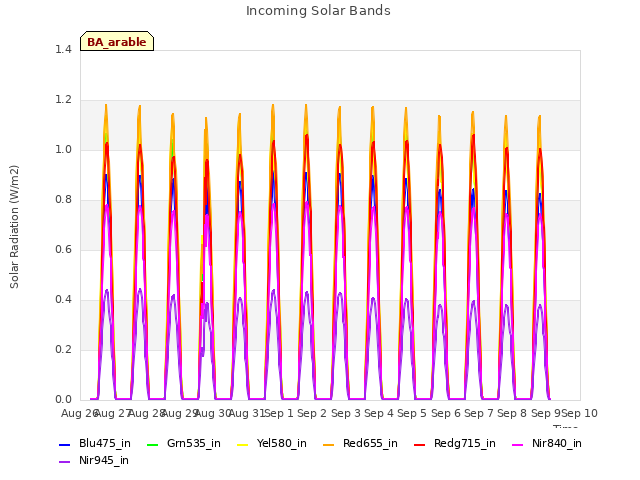
Task: Click the 0.2 y-axis tick label
Action: click(x=63, y=349)
